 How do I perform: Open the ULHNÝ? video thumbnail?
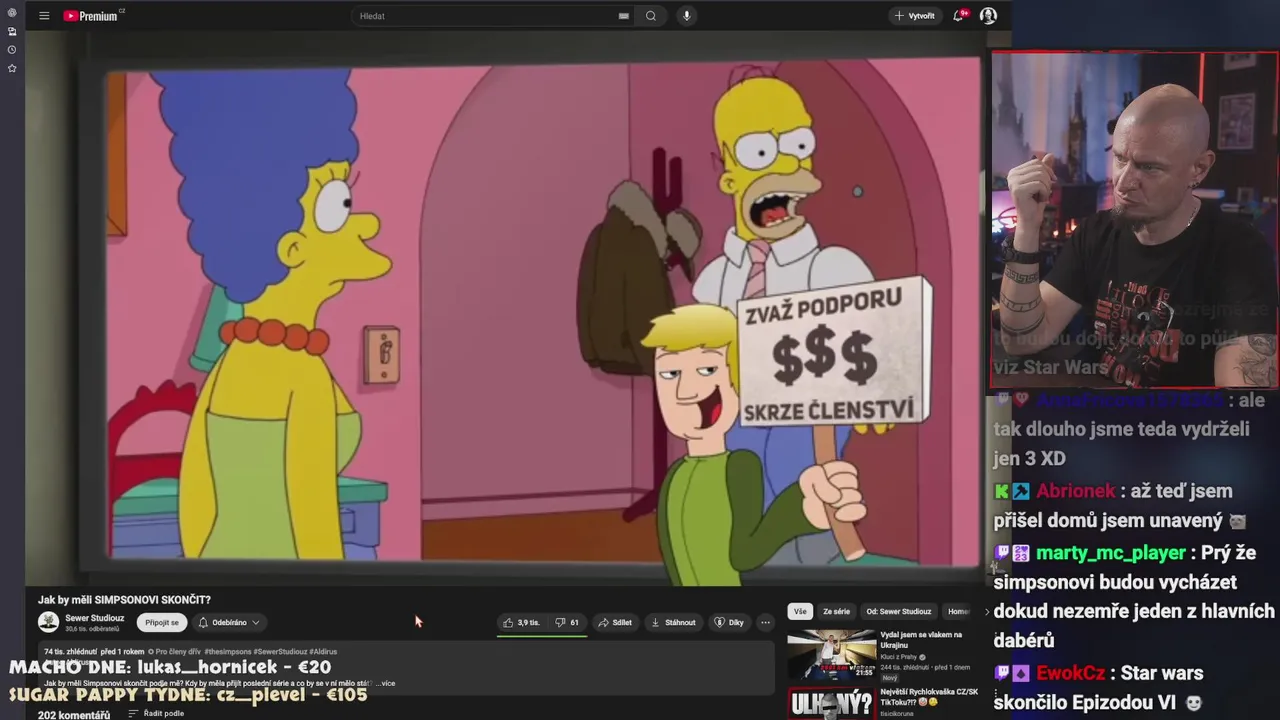(x=831, y=702)
